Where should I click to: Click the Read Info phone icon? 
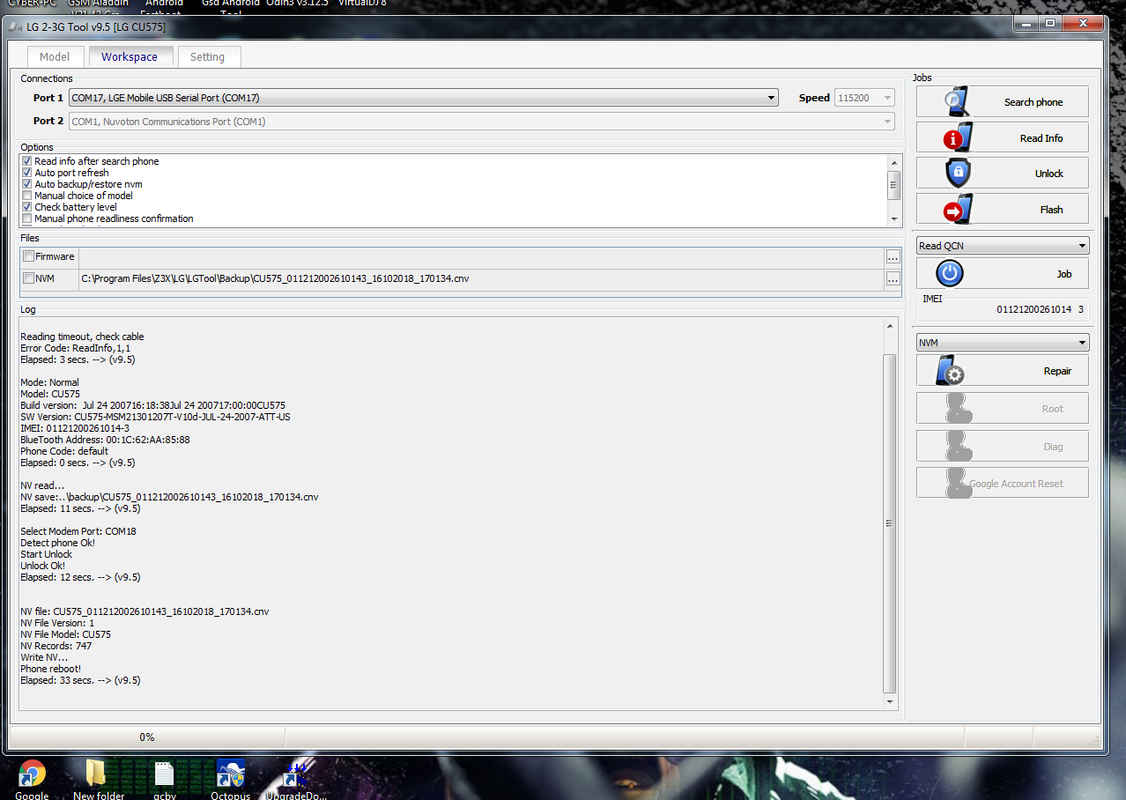point(957,137)
